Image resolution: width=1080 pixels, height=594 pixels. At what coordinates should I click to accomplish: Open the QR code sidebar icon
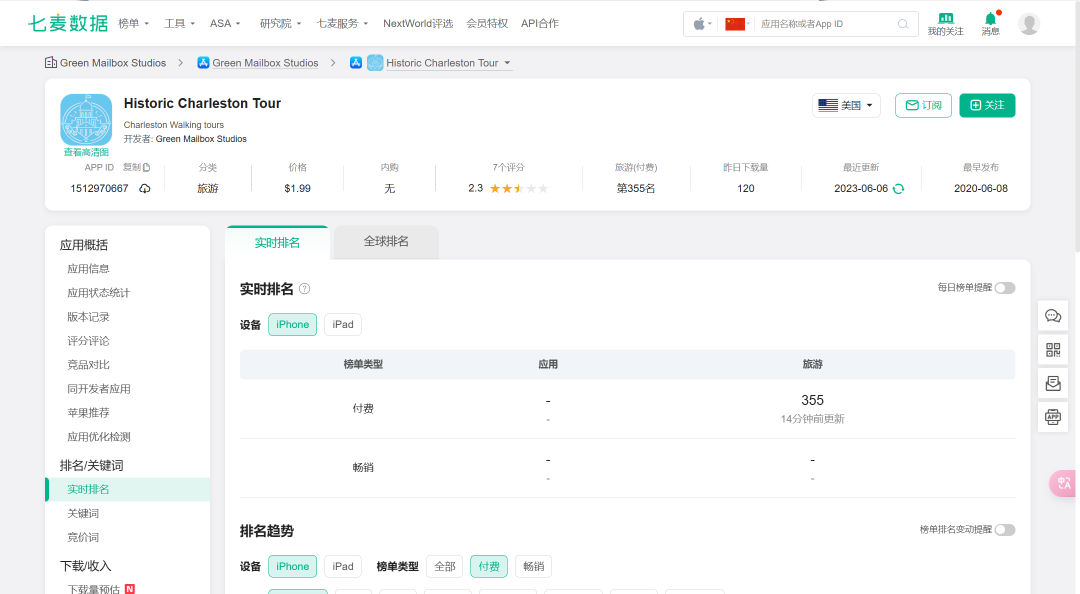tap(1053, 349)
